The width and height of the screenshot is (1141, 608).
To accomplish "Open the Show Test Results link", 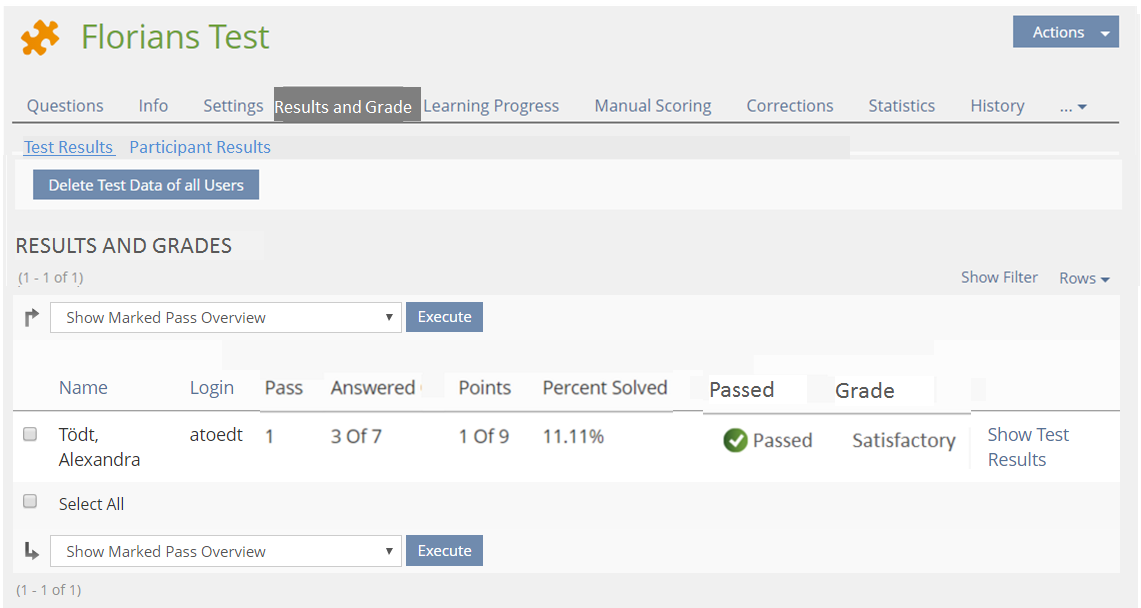I will click(1027, 447).
